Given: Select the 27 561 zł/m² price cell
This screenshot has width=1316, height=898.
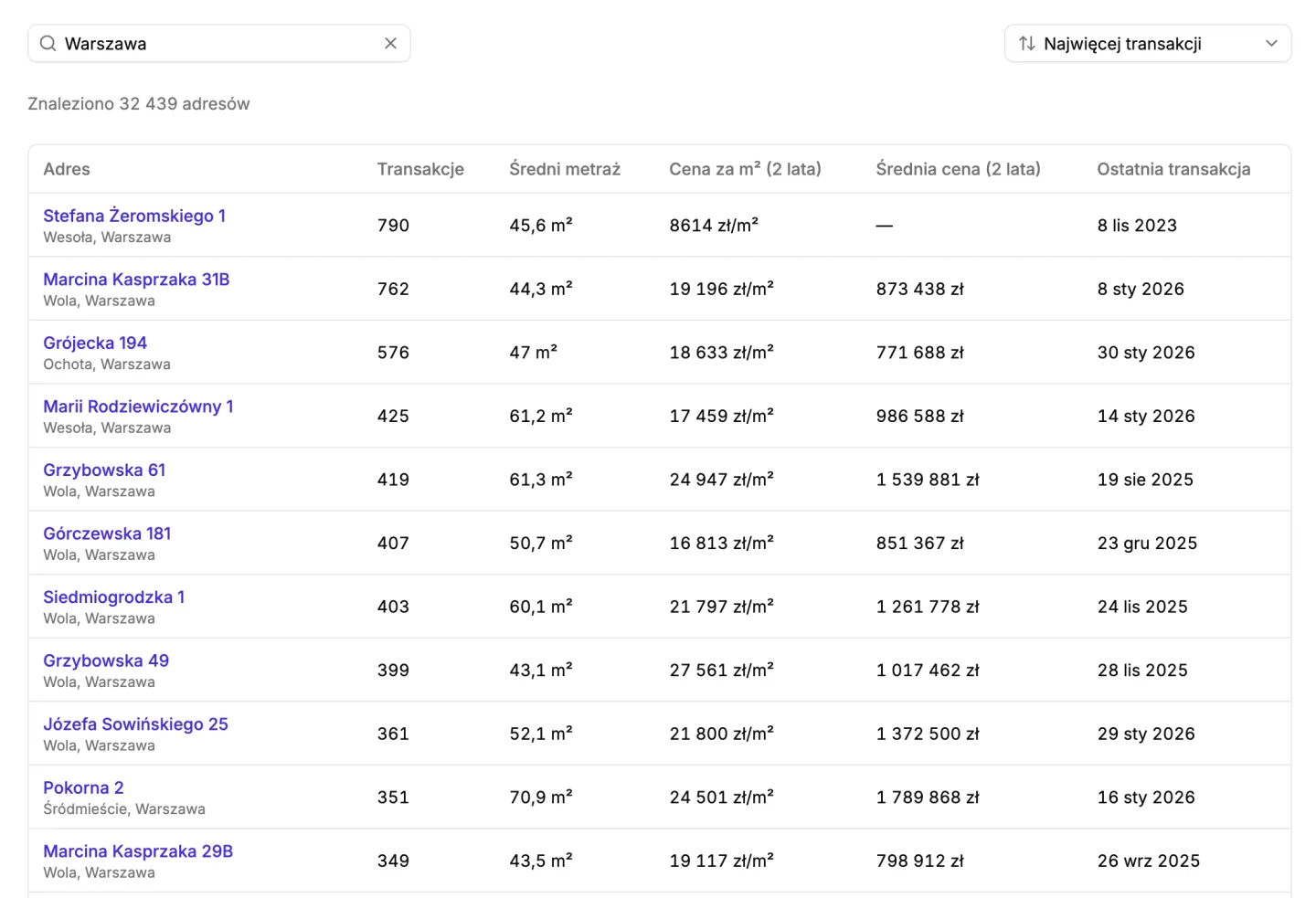Looking at the screenshot, I should [721, 670].
